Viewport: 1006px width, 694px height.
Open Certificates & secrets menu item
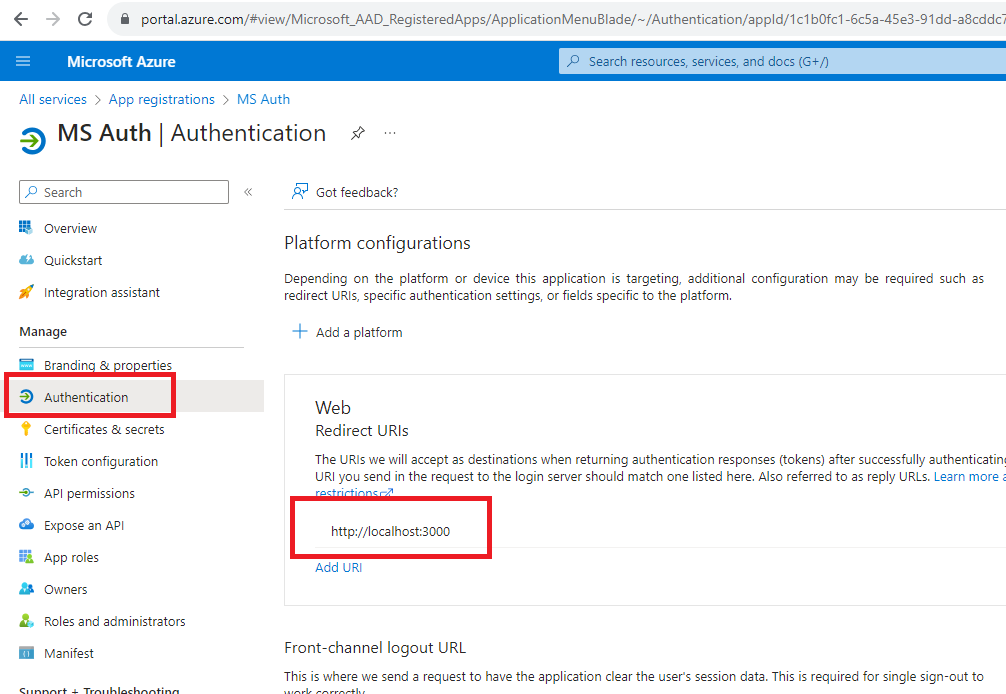[104, 429]
